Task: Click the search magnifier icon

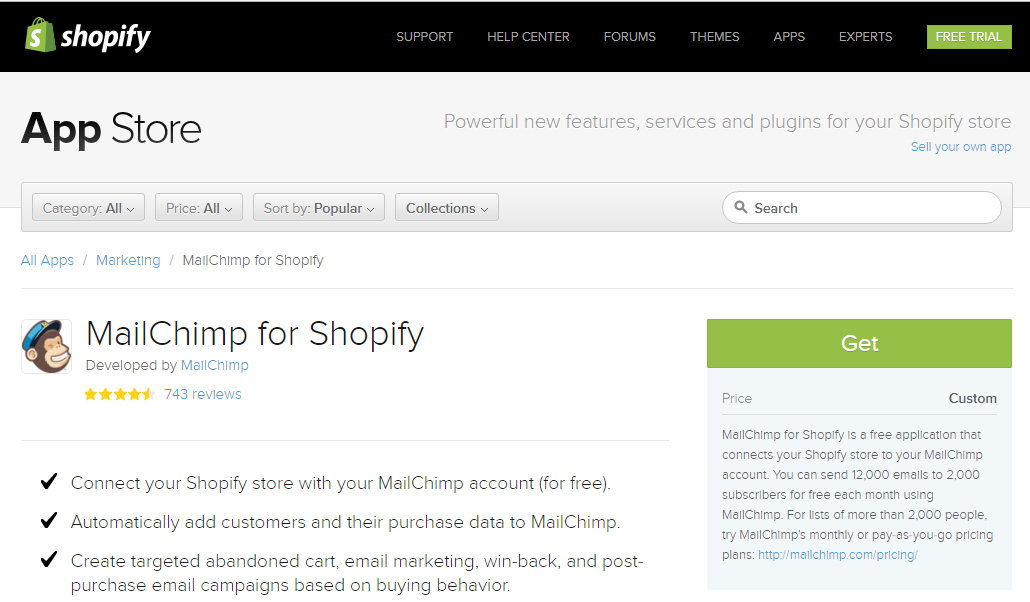Action: [x=740, y=207]
